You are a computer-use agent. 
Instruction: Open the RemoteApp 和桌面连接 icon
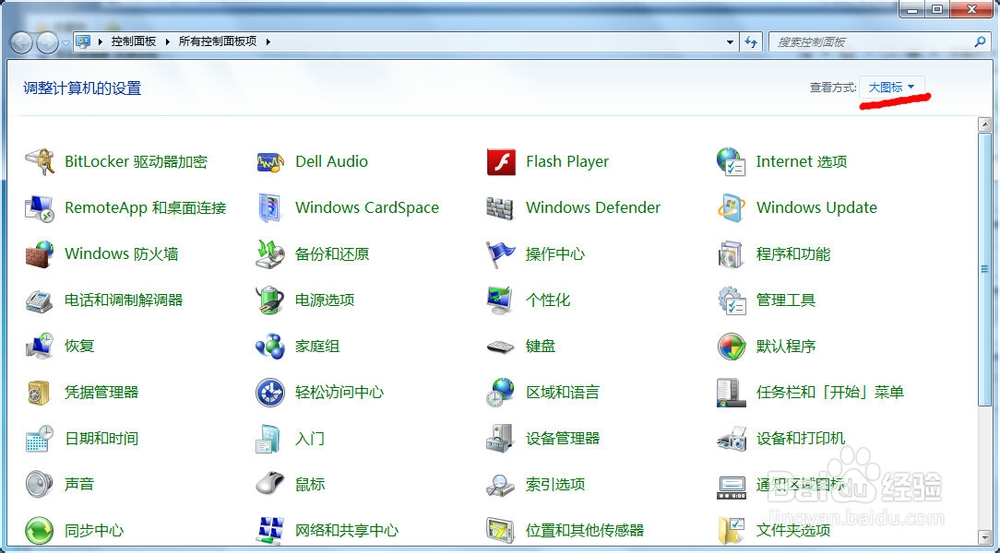(x=40, y=208)
